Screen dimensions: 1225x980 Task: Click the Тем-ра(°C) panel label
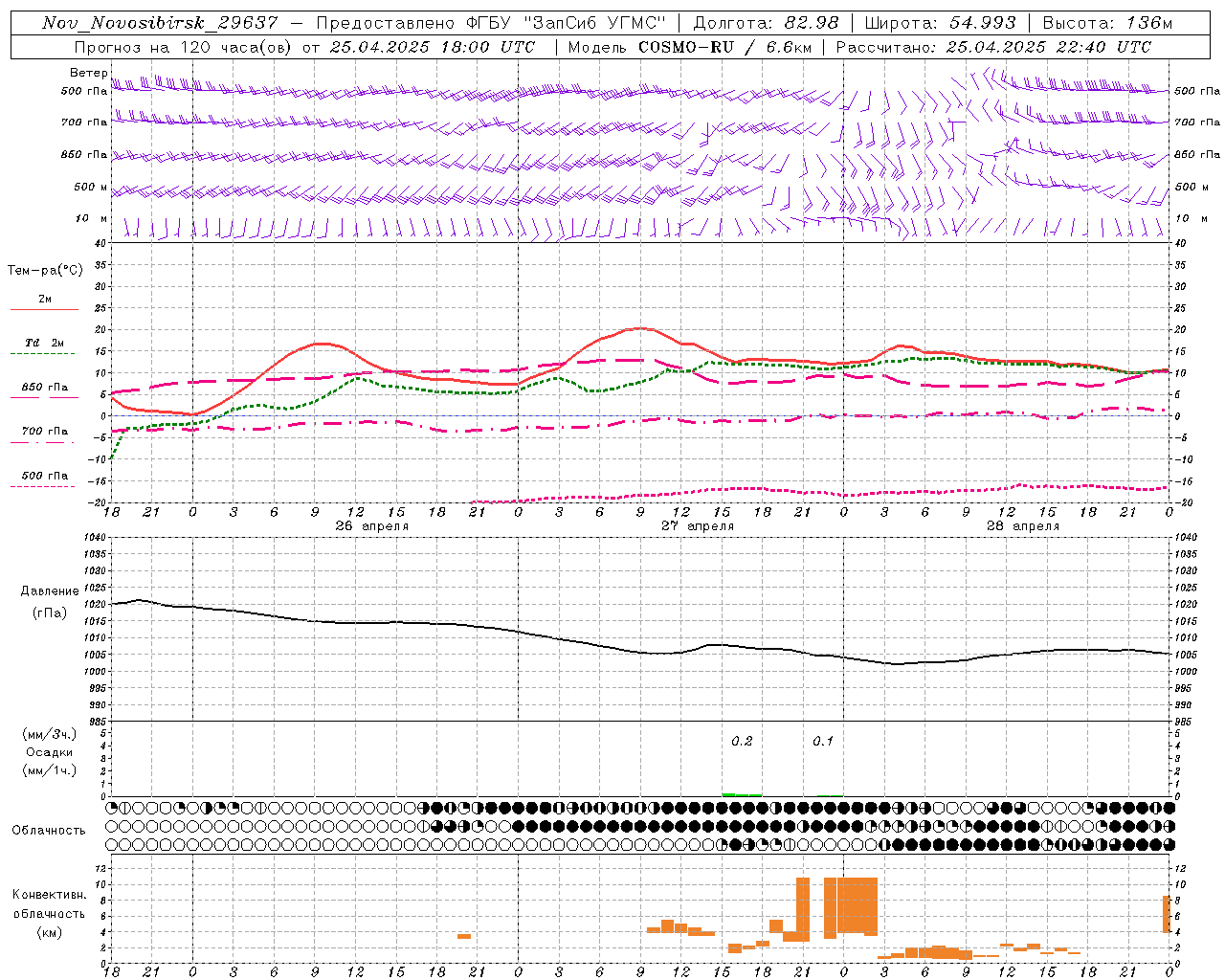tap(45, 271)
